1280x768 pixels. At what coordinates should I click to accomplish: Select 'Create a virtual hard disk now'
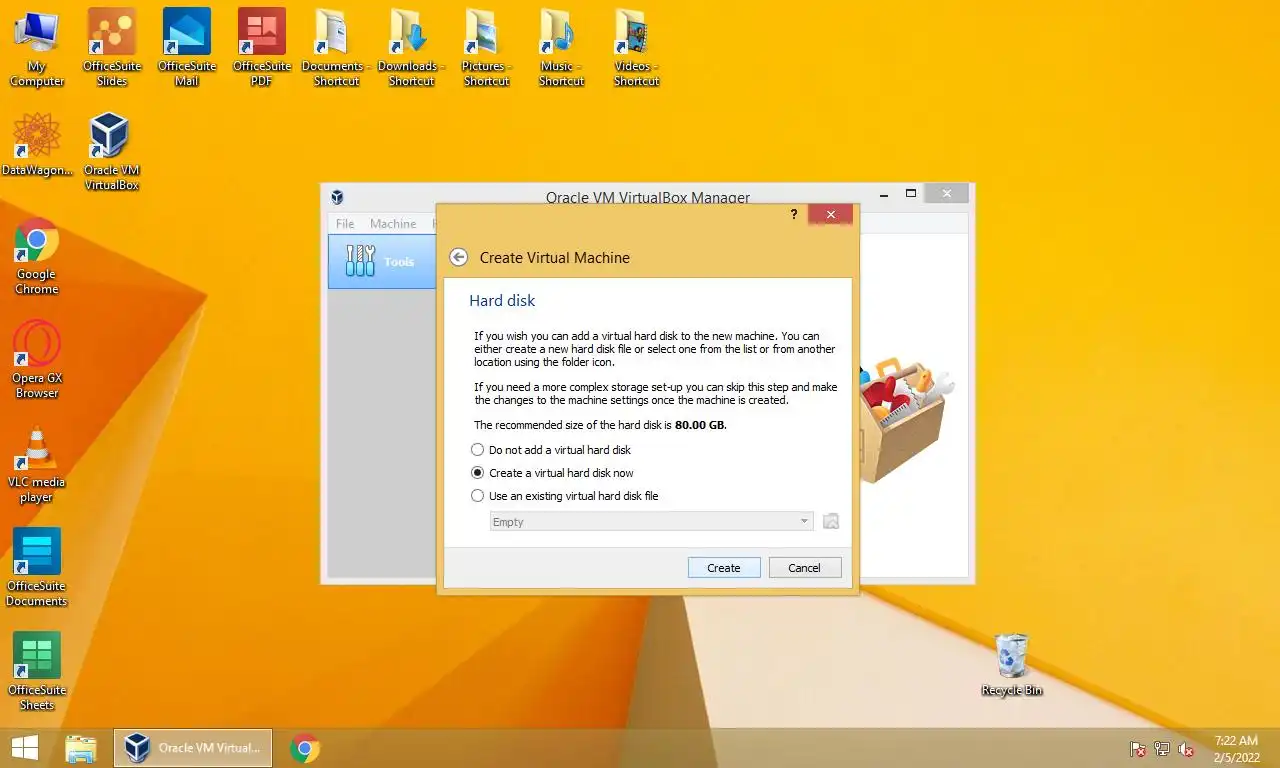[552, 473]
